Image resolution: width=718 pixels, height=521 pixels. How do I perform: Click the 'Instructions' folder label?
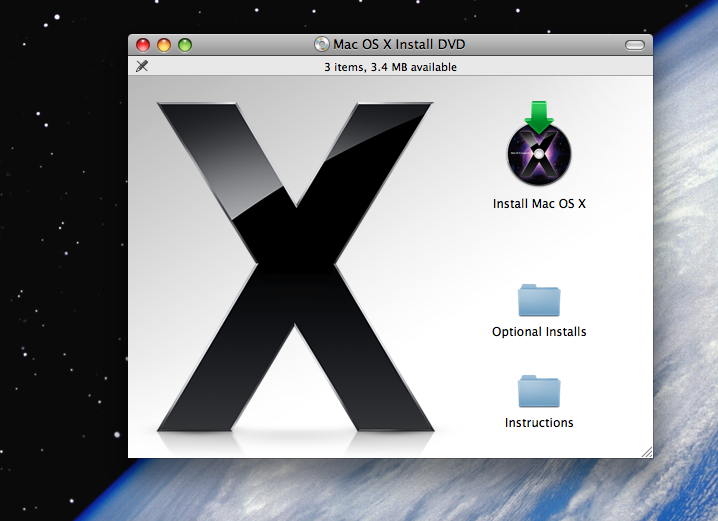[539, 423]
